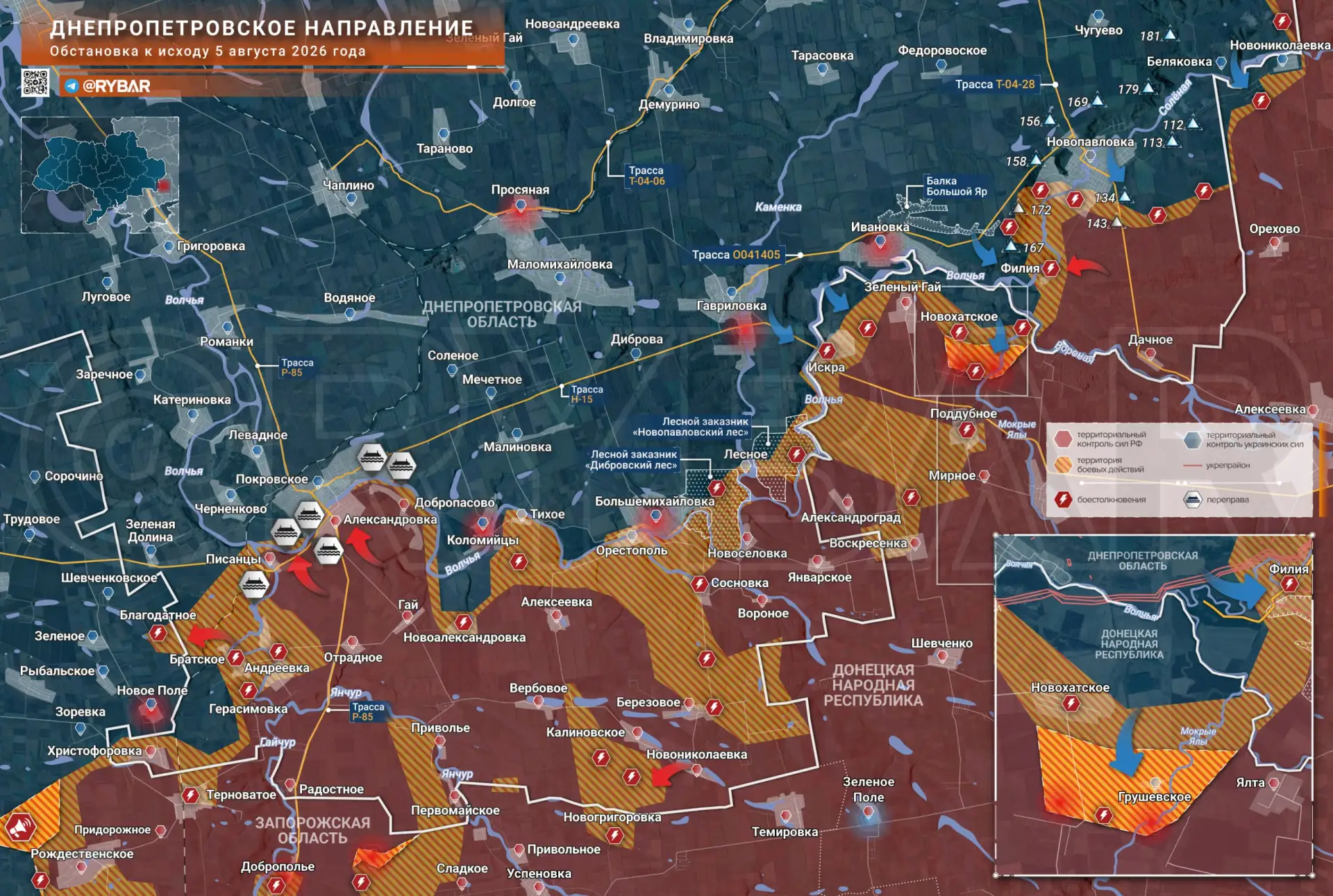Click the 'Новопавловка' town label
1333x896 pixels.
coord(1090,142)
